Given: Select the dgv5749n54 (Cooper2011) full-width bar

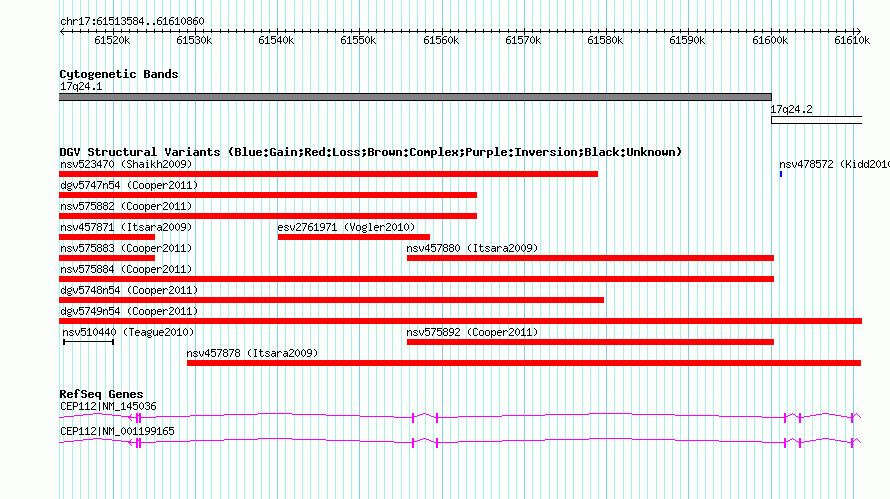Looking at the screenshot, I should click(460, 321).
